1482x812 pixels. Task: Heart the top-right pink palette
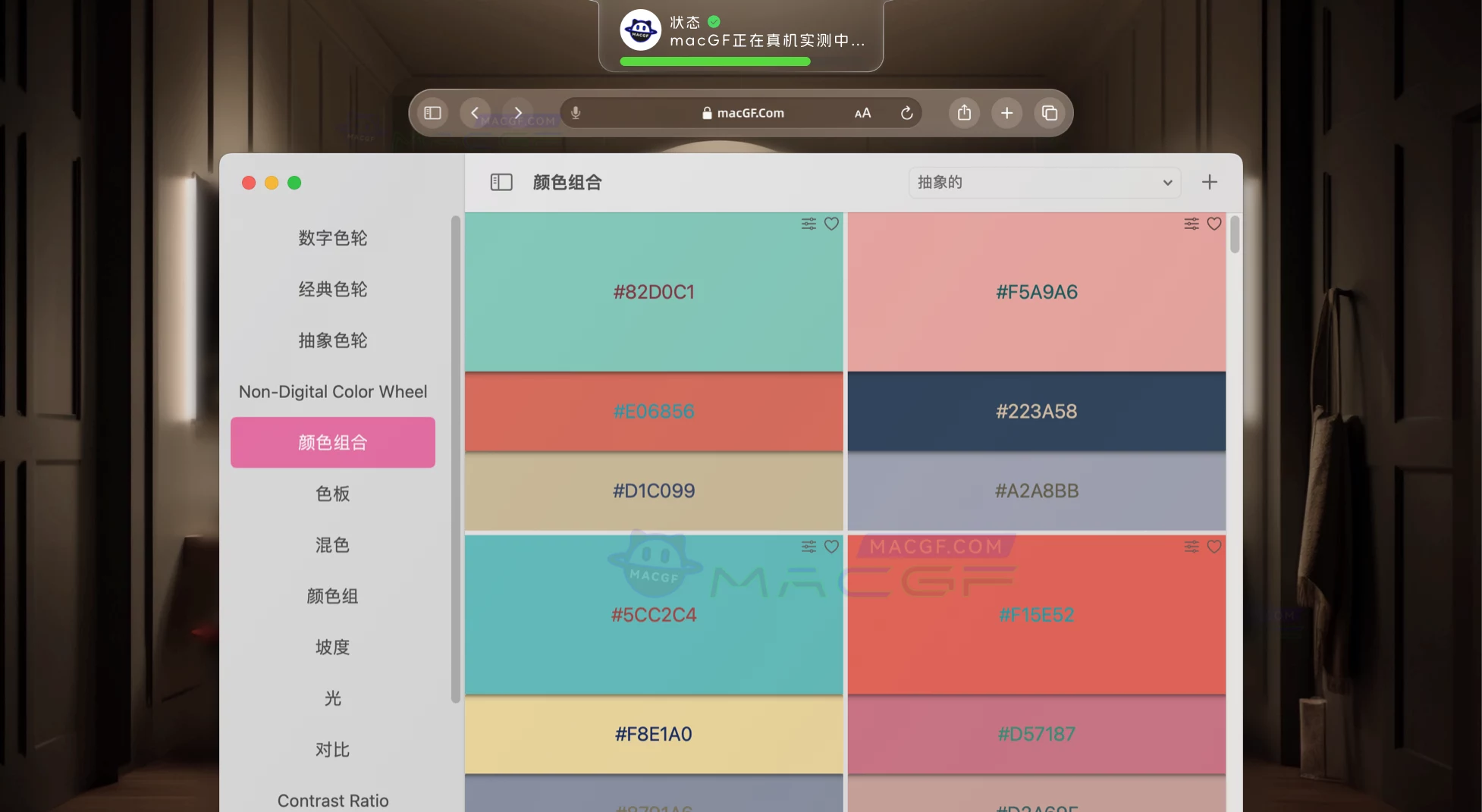pos(1214,224)
